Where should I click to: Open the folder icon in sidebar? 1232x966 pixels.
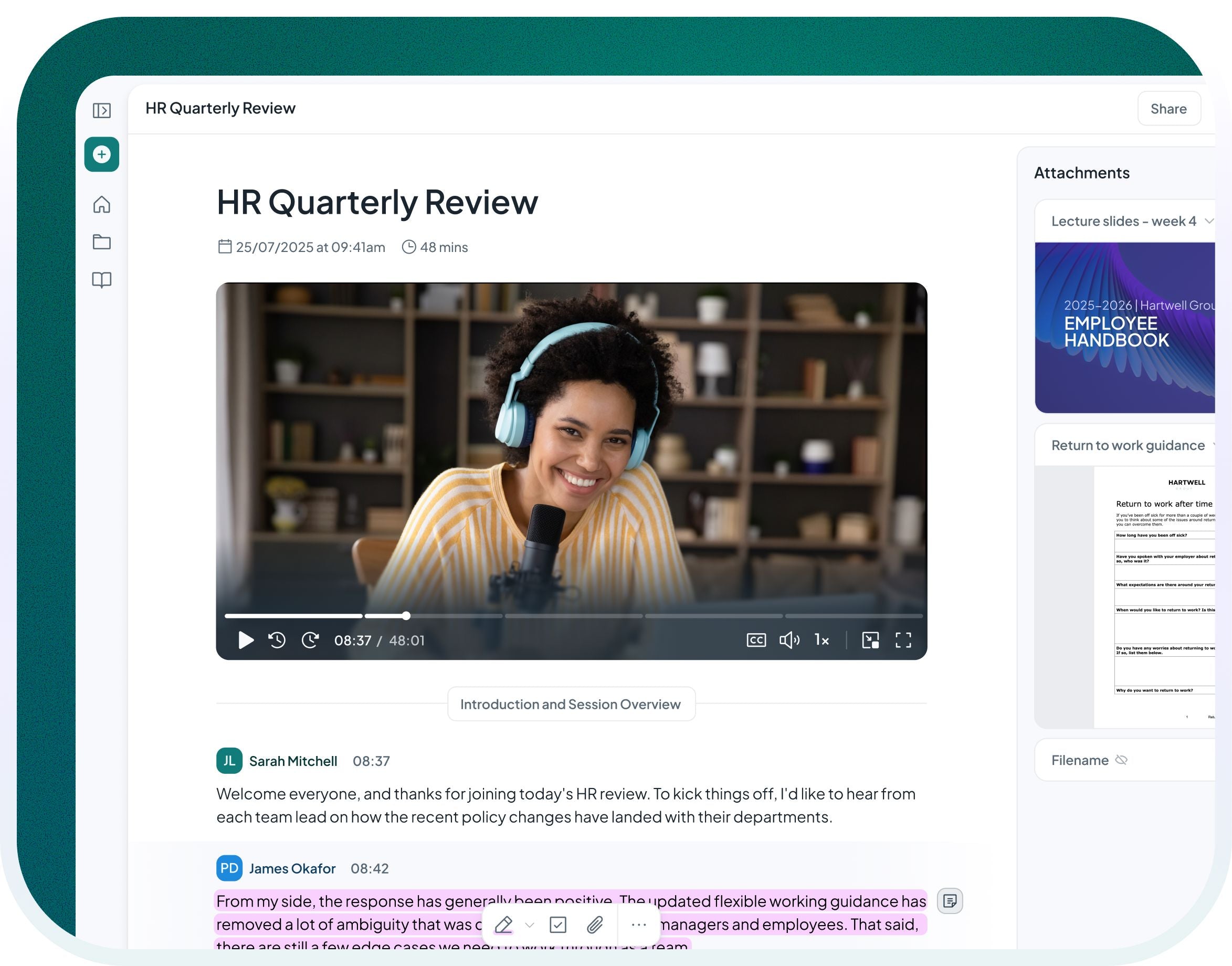click(x=102, y=241)
